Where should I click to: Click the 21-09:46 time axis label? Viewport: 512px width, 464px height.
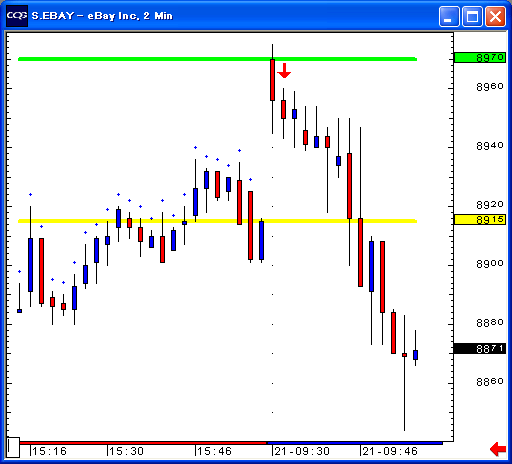pos(390,451)
